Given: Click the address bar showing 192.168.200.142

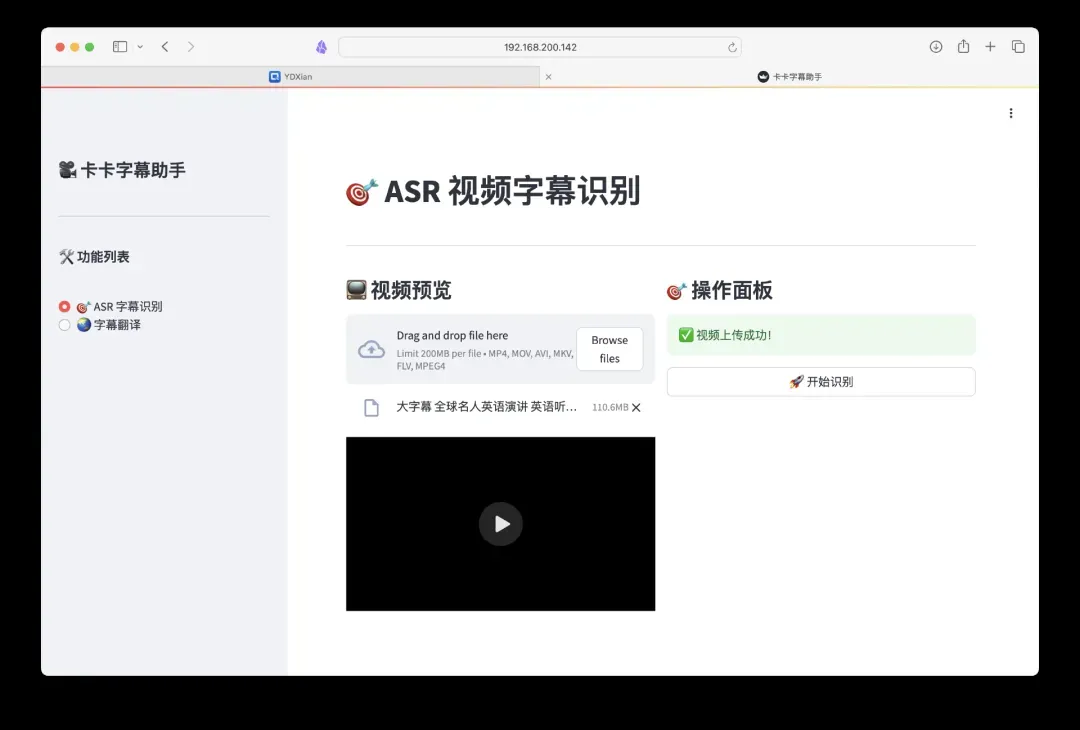Looking at the screenshot, I should tap(540, 47).
